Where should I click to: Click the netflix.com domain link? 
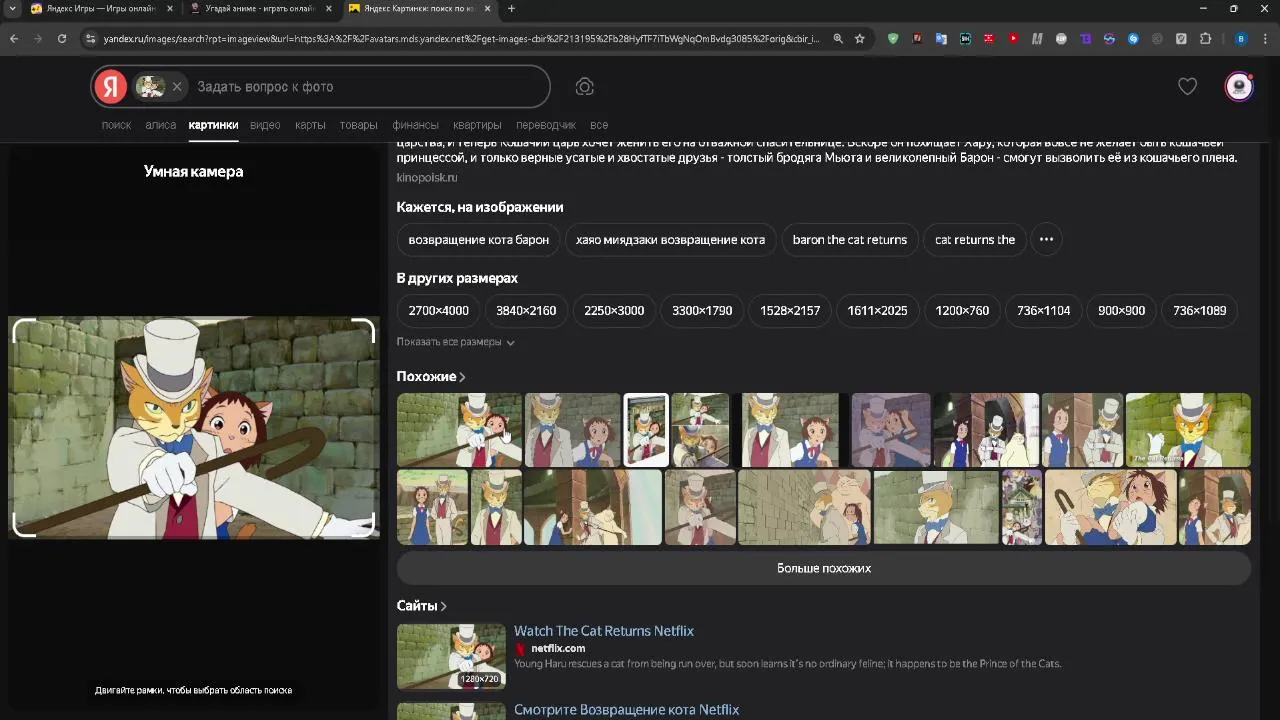click(558, 649)
